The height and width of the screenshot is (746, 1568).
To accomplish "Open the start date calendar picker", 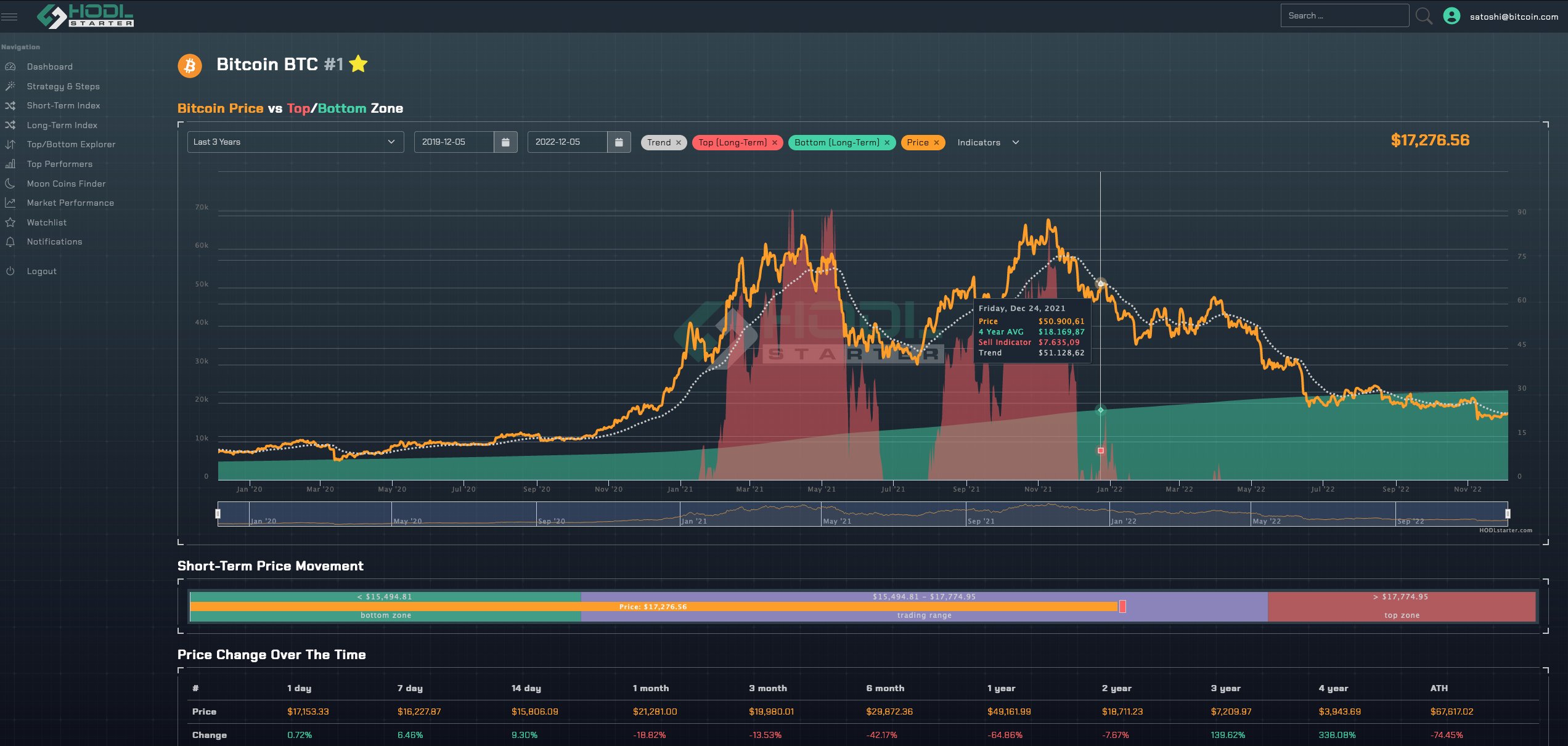I will tap(505, 142).
